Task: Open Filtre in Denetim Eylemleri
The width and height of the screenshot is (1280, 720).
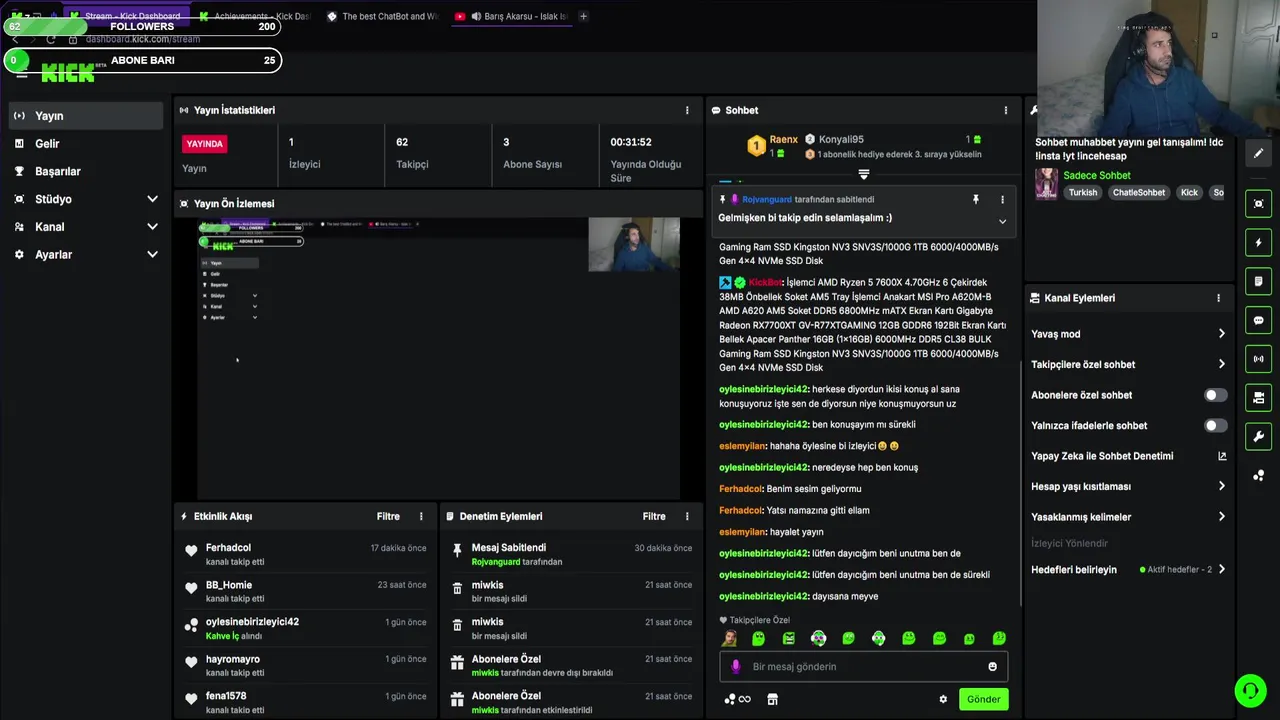Action: click(x=654, y=516)
